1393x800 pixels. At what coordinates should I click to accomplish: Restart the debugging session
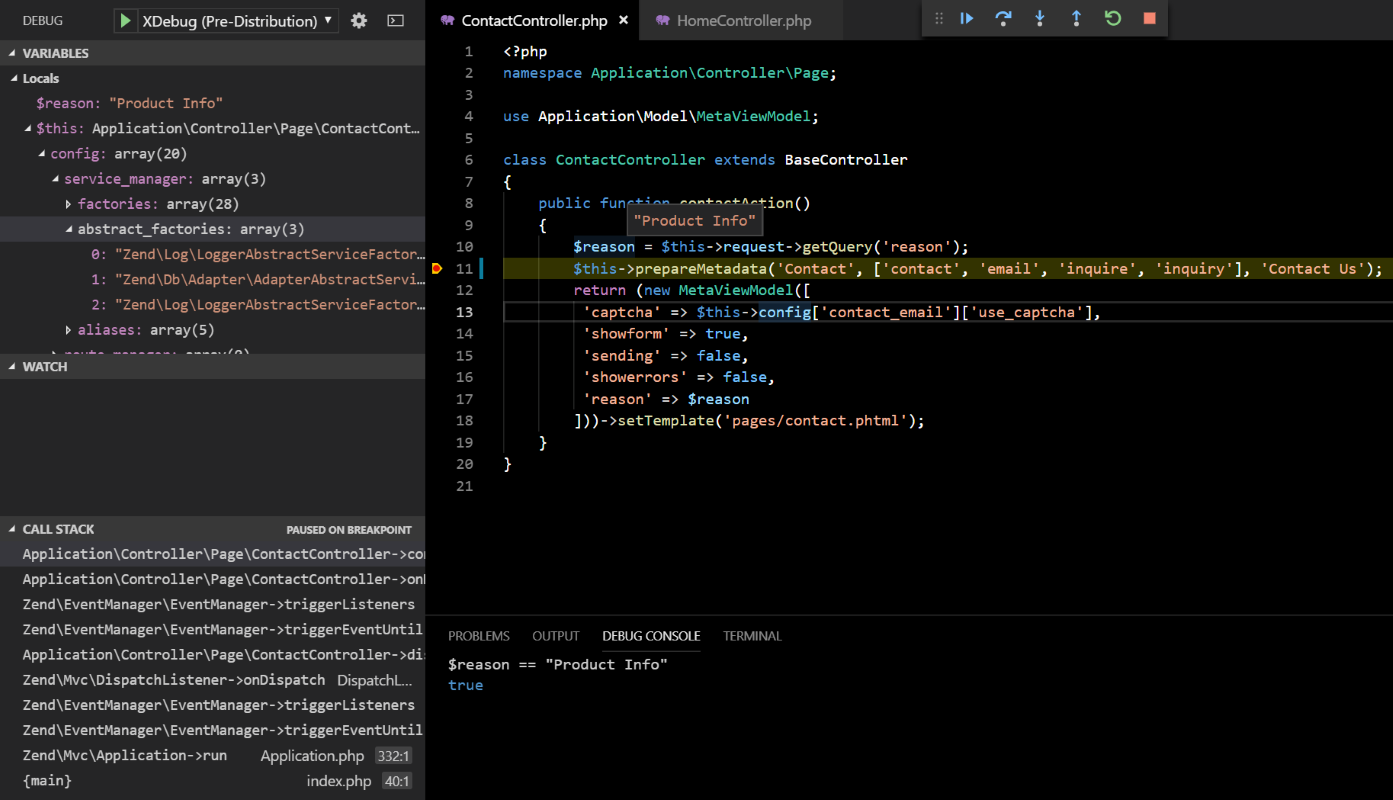[x=1113, y=19]
